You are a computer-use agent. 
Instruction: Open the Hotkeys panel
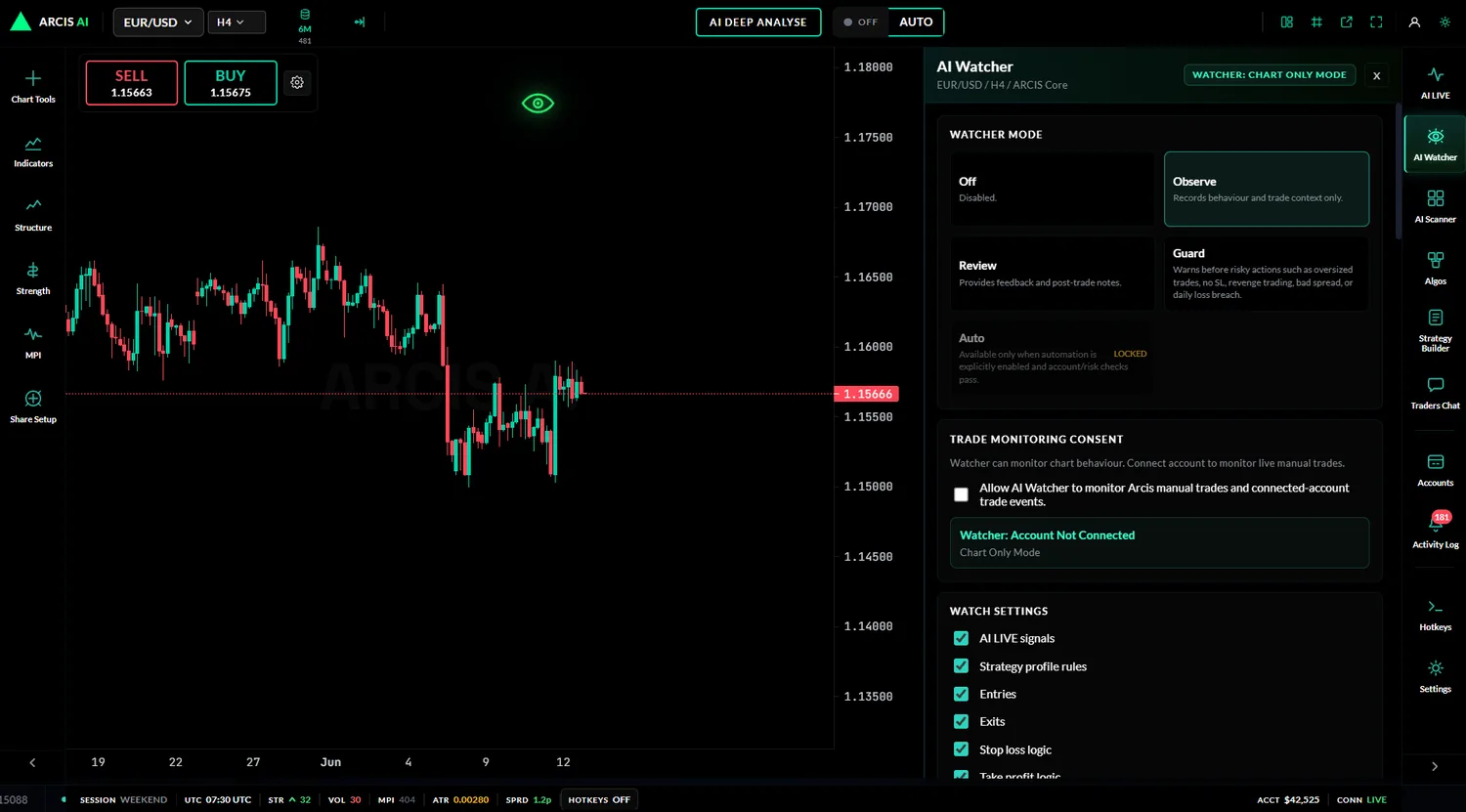1435,615
